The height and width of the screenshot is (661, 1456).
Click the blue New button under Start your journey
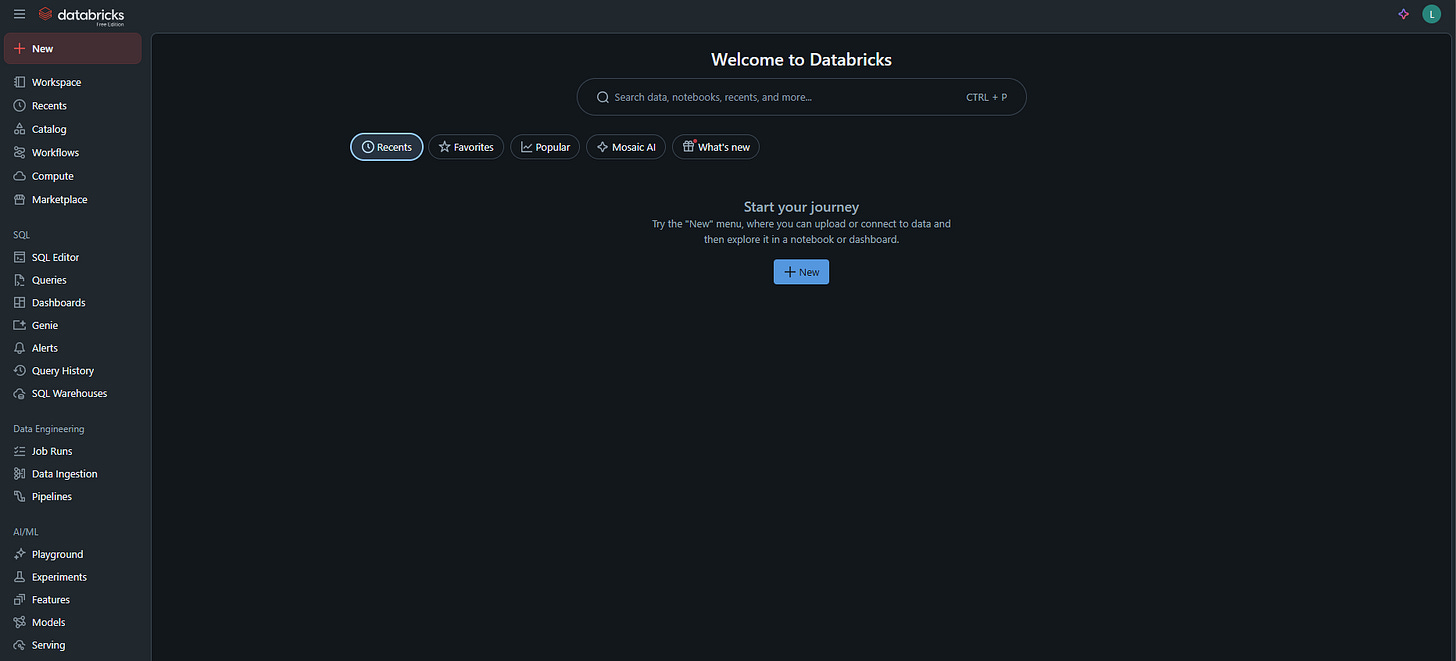point(801,272)
